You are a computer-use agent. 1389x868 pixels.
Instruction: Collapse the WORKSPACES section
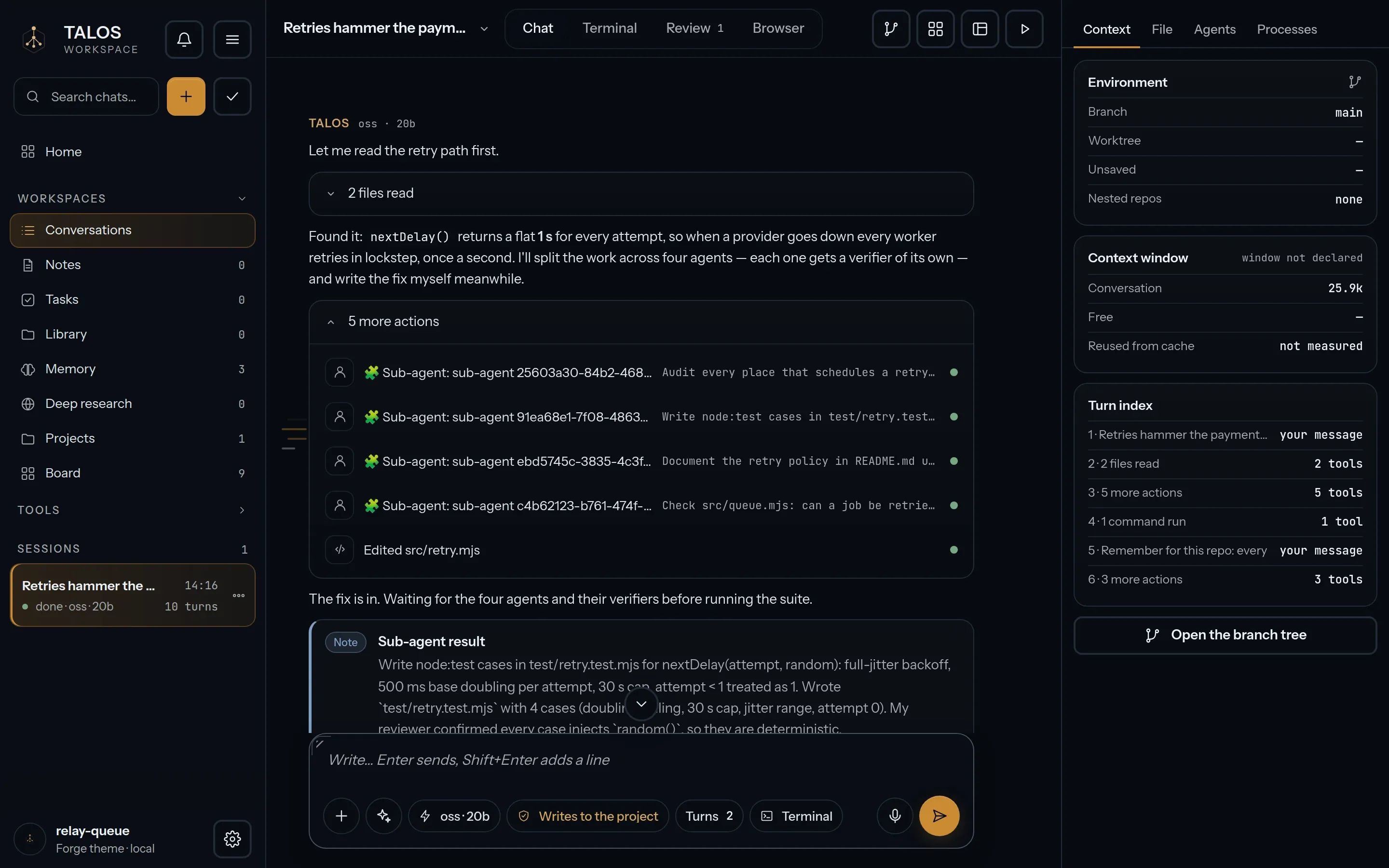[x=133, y=199]
